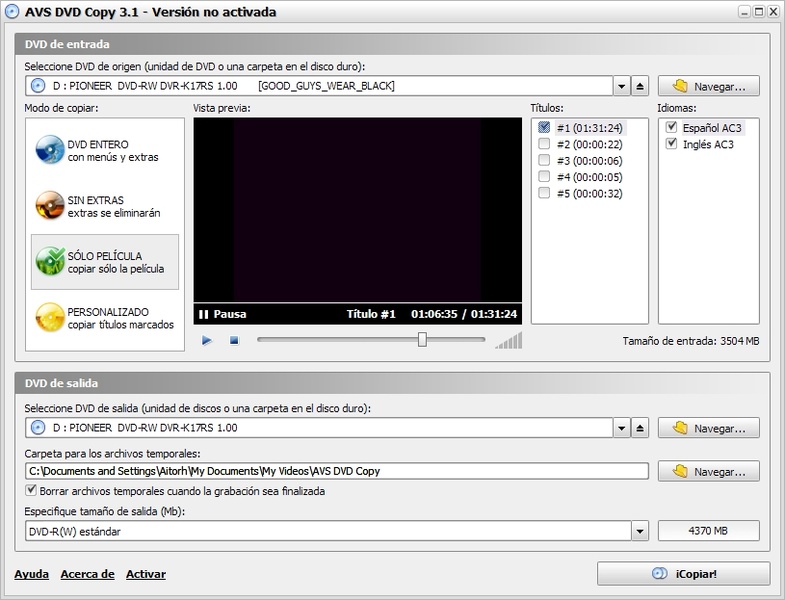The width and height of the screenshot is (785, 600).
Task: Select SÓLO PELÍCULA copy mode
Action: (x=105, y=262)
